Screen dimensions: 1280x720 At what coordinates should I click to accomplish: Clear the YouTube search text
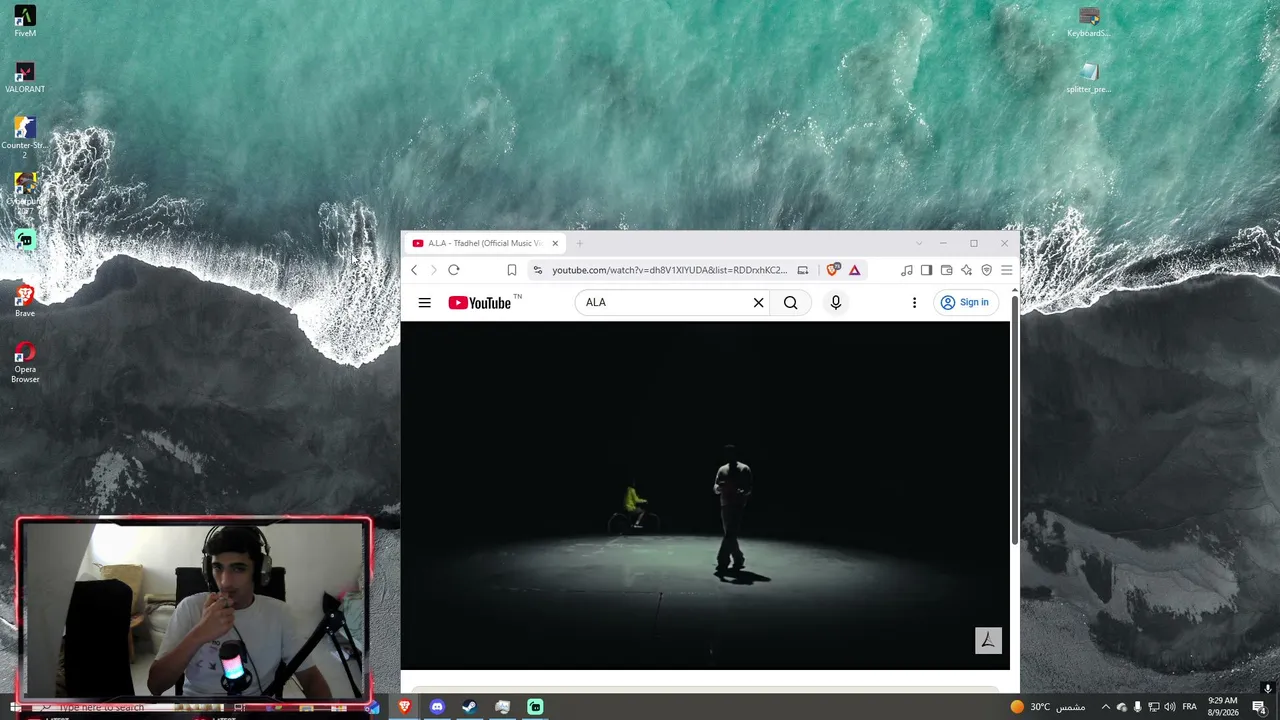point(759,302)
